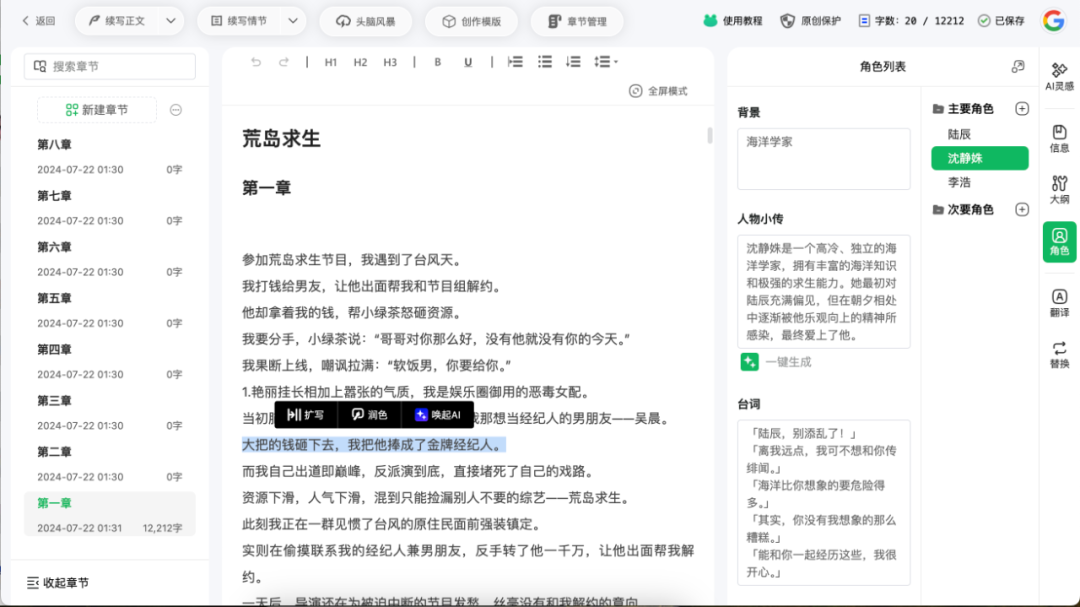The height and width of the screenshot is (607, 1080).
Task: Select character 沈静姝
Action: [x=980, y=158]
